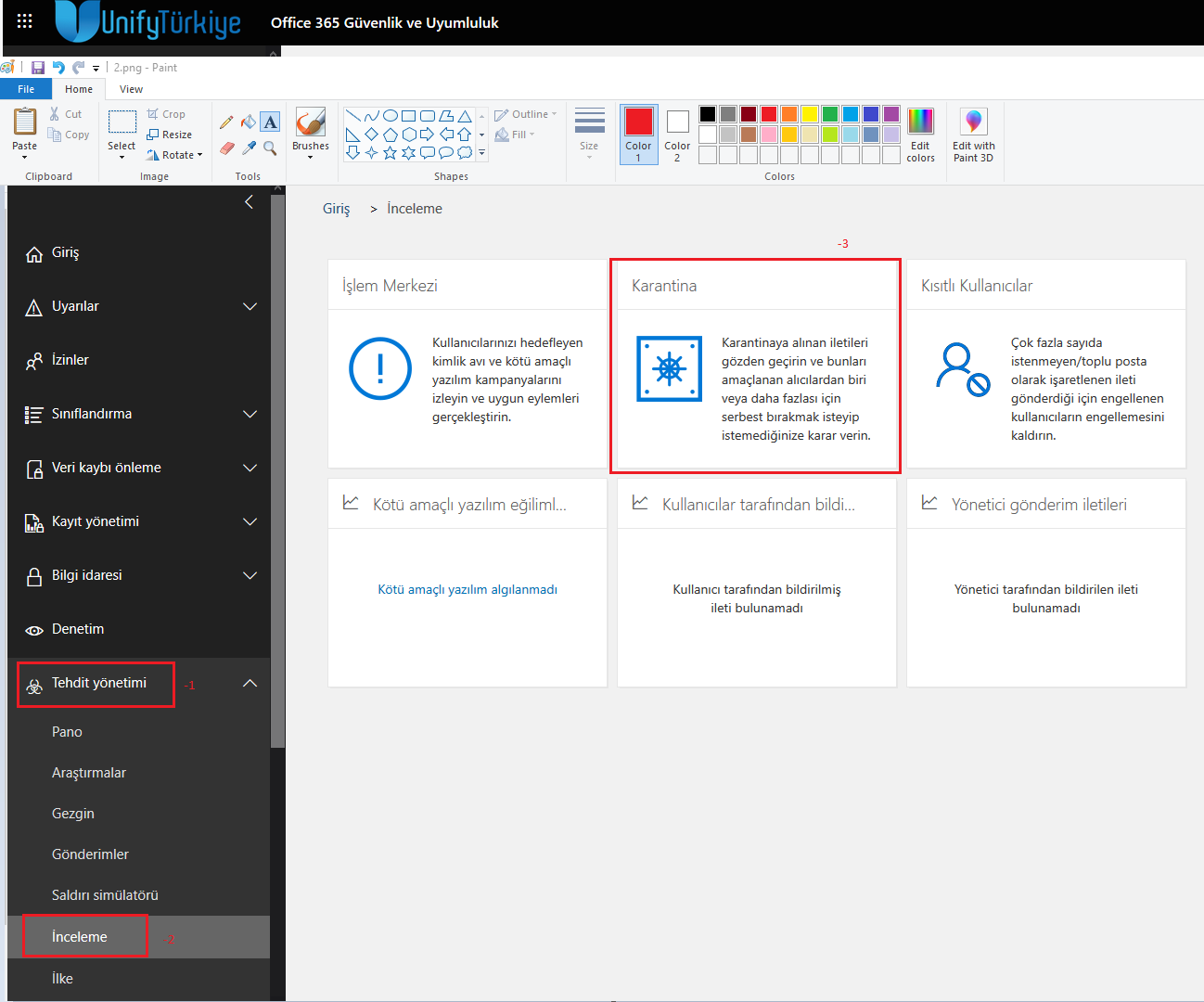Select the line shape in Shapes gallery
The height and width of the screenshot is (1002, 1204).
click(x=352, y=116)
